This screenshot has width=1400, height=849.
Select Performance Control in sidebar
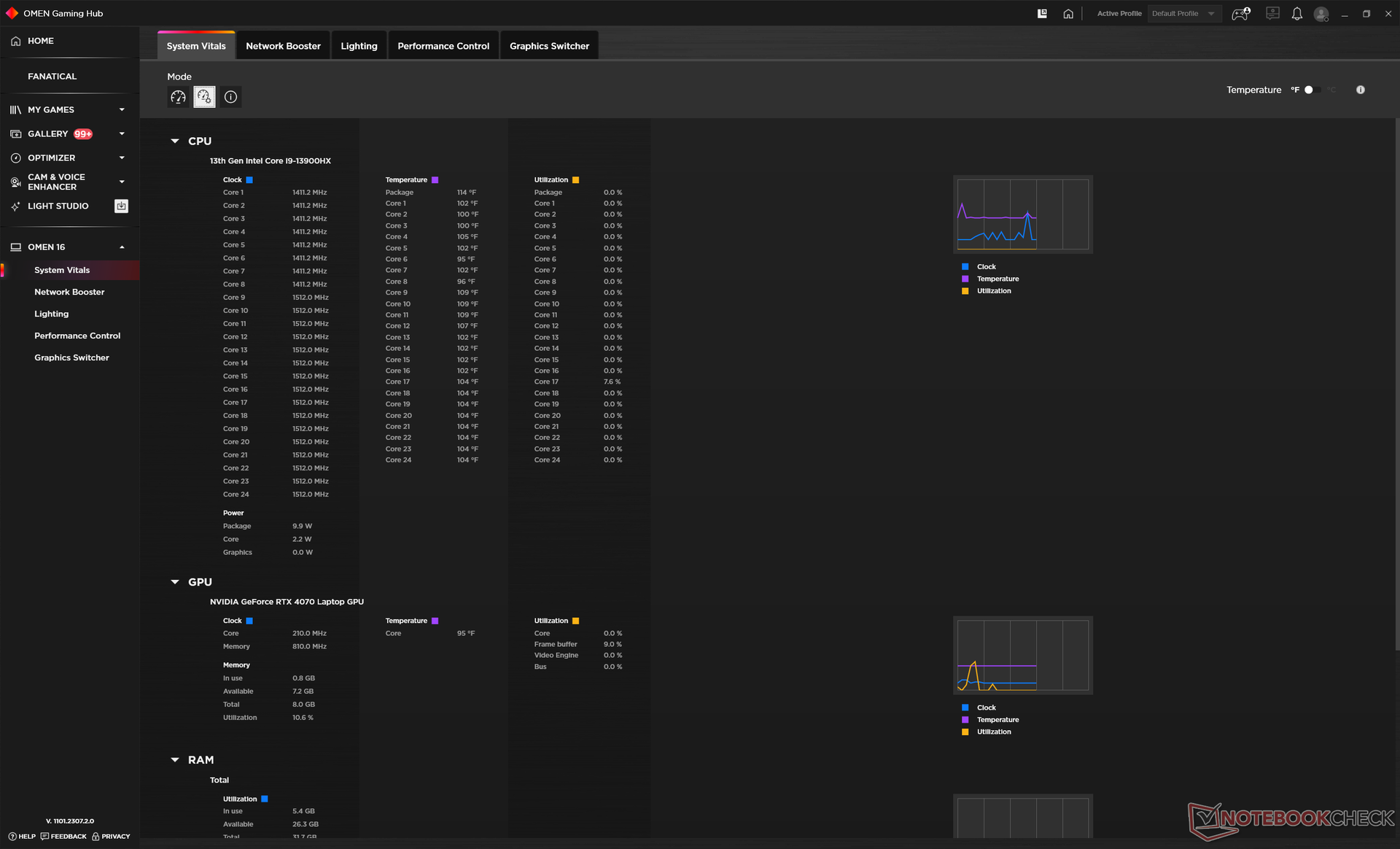point(77,336)
